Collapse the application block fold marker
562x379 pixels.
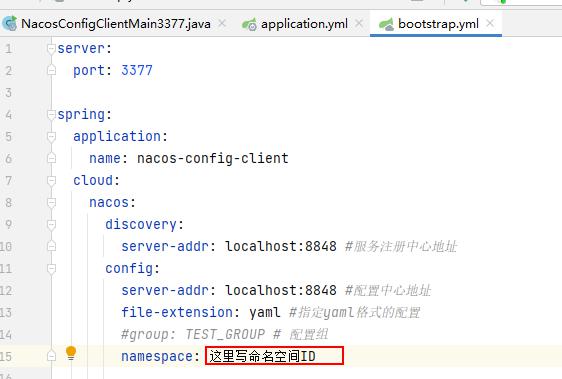tap(51, 137)
